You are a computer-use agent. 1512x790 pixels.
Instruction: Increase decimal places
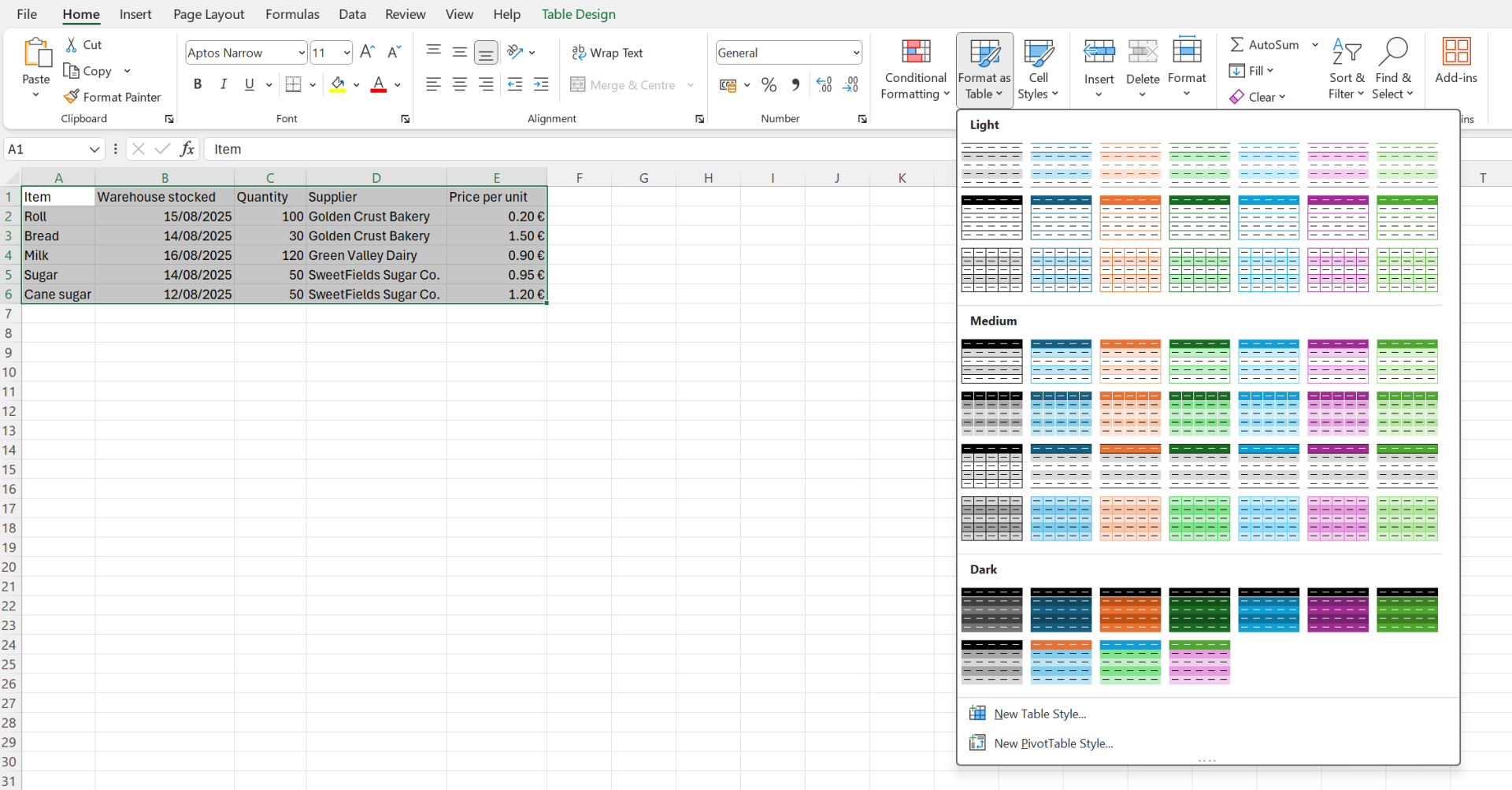[824, 85]
